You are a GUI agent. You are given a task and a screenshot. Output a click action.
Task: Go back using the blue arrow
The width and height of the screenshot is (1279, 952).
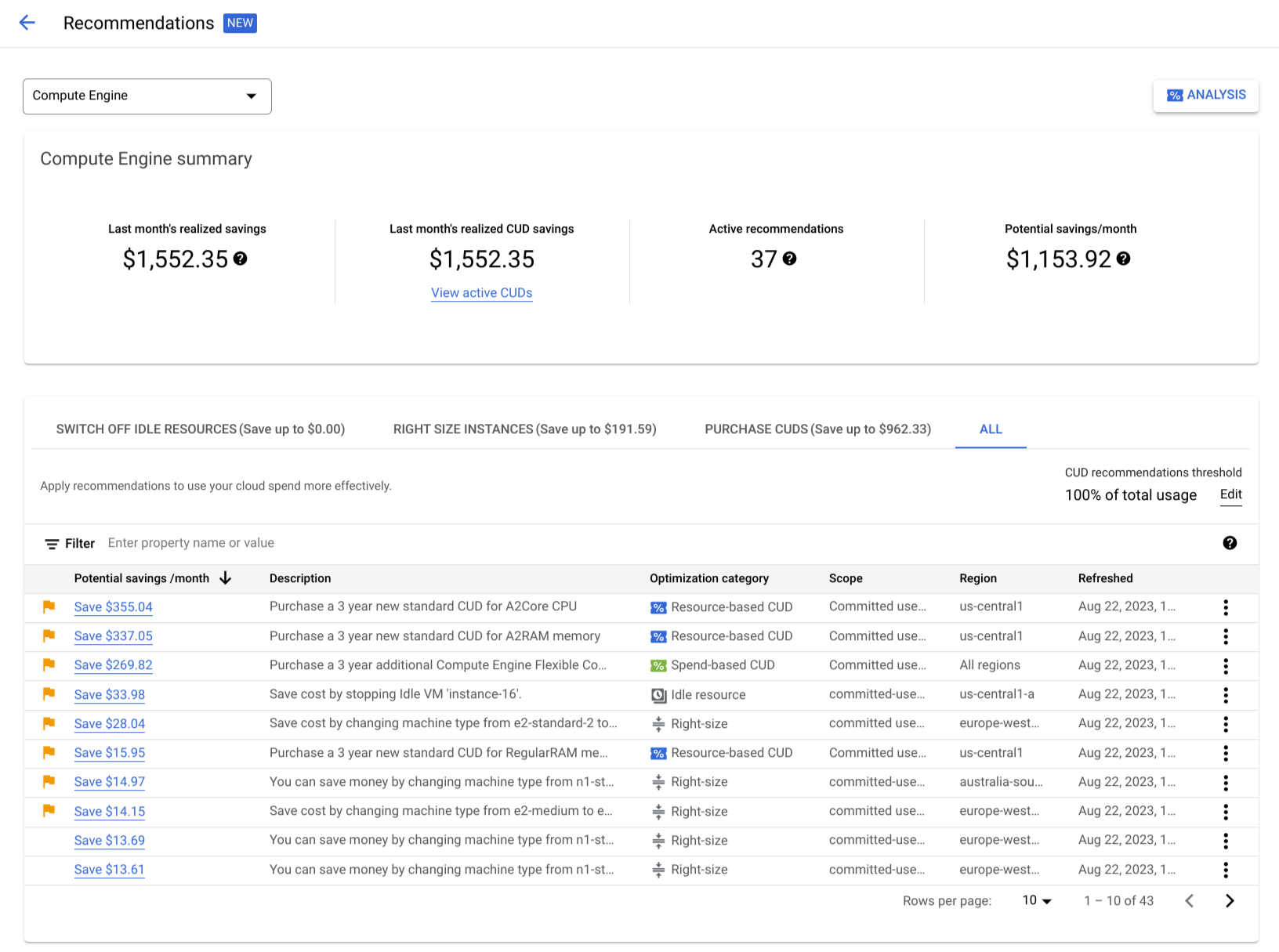pyautogui.click(x=27, y=23)
